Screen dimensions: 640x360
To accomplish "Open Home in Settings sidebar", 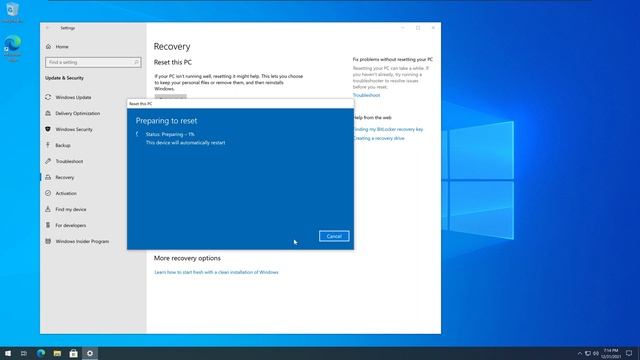I will pos(62,47).
